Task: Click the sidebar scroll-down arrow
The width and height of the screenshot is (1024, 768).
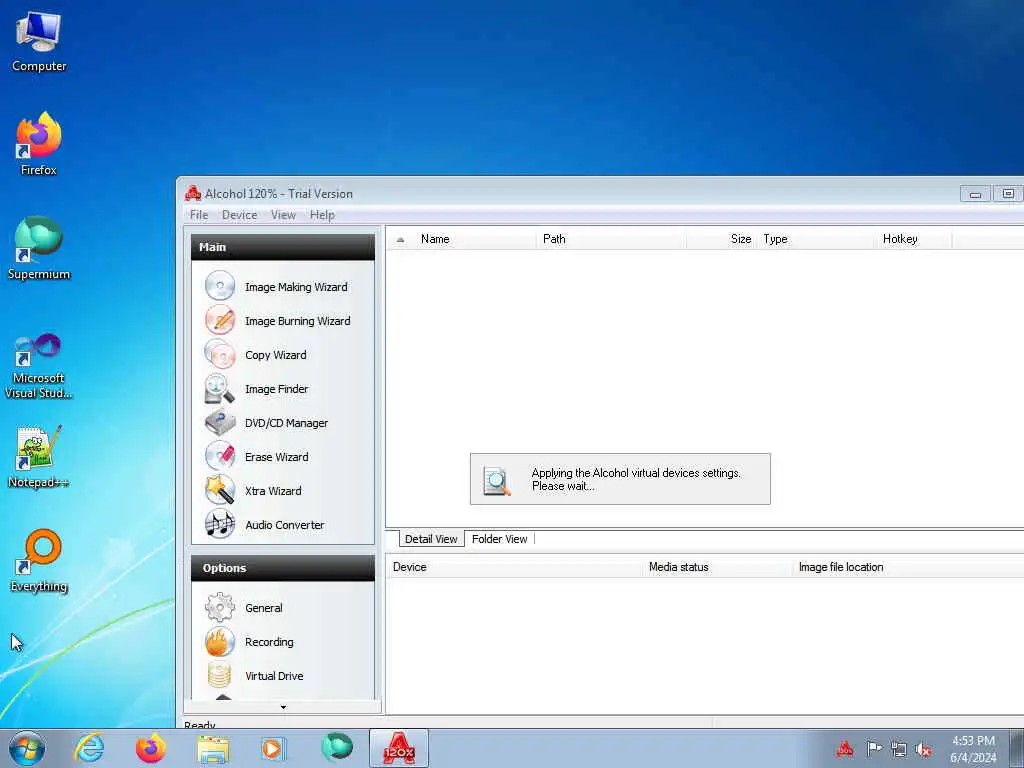Action: coord(283,707)
